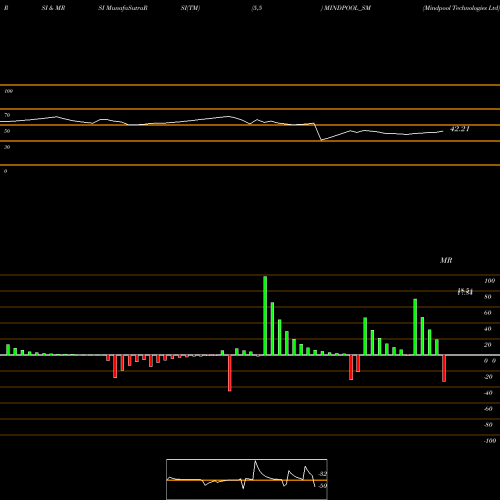Click the value 59 in mini chart

click(x=323, y=486)
